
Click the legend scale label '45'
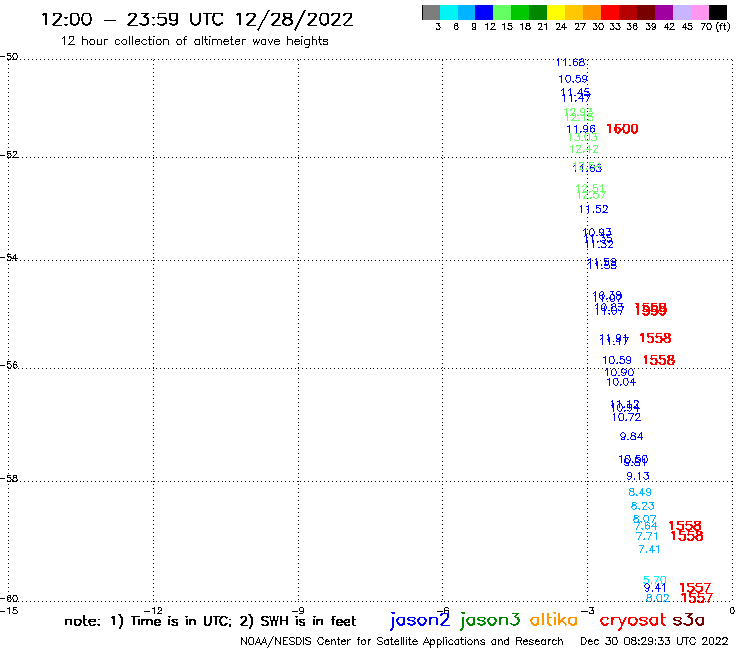[x=687, y=27]
